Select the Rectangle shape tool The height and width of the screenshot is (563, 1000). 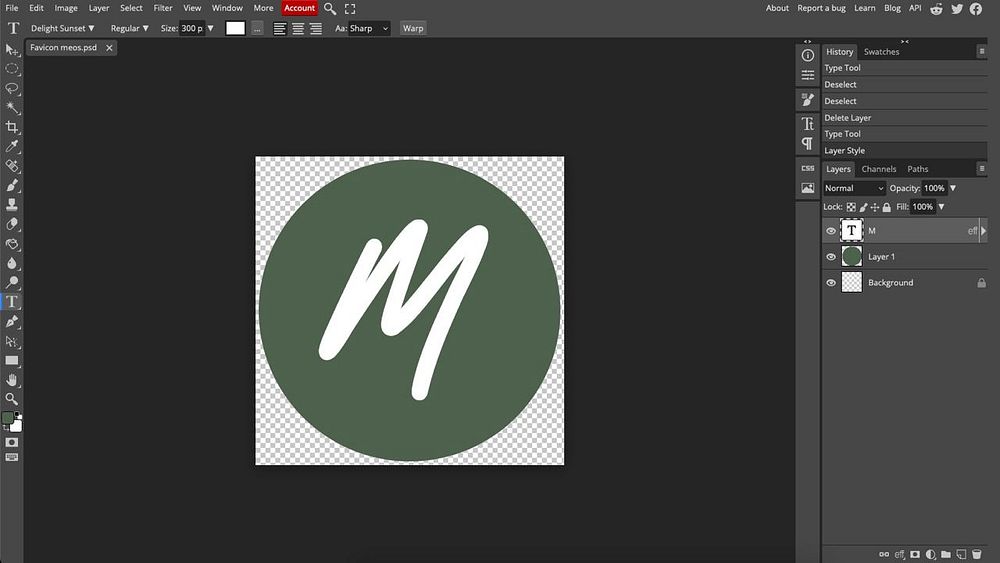click(11, 360)
